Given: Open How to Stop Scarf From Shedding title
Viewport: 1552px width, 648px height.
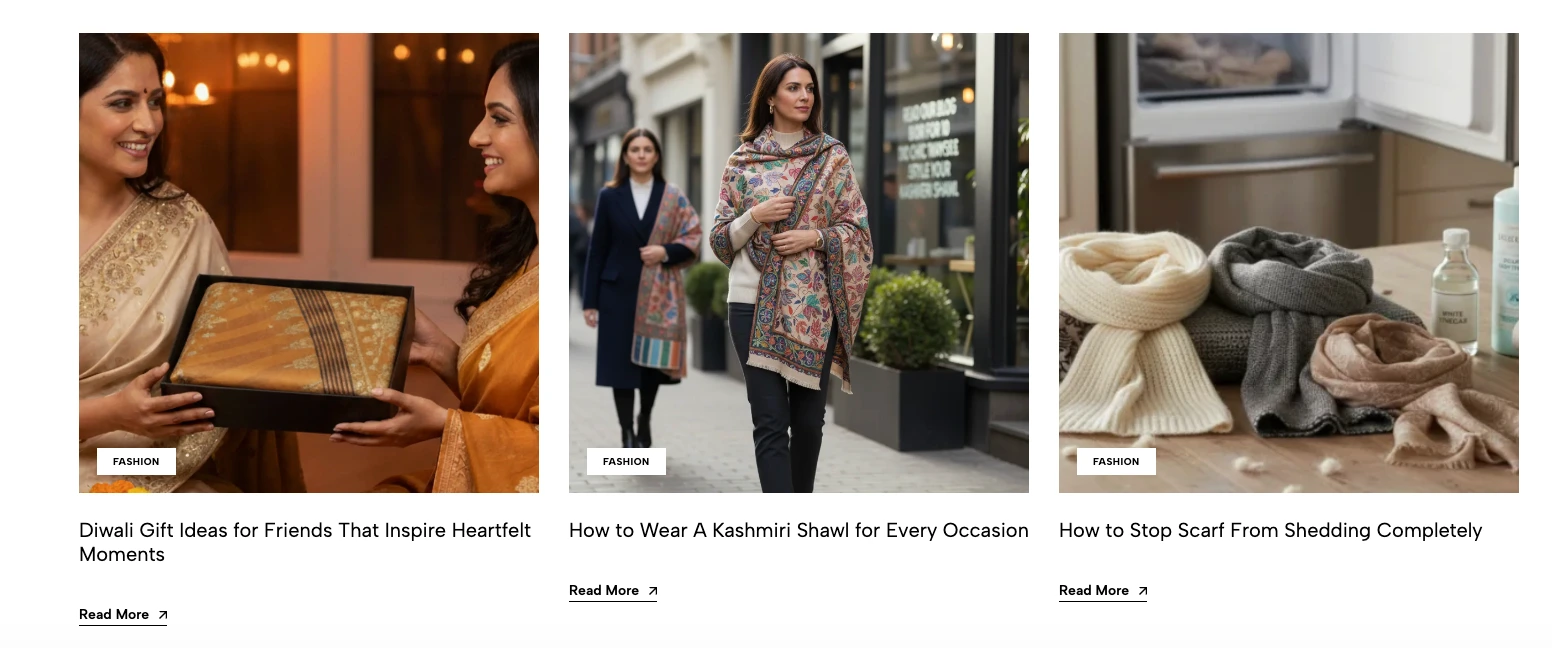Looking at the screenshot, I should tap(1270, 531).
